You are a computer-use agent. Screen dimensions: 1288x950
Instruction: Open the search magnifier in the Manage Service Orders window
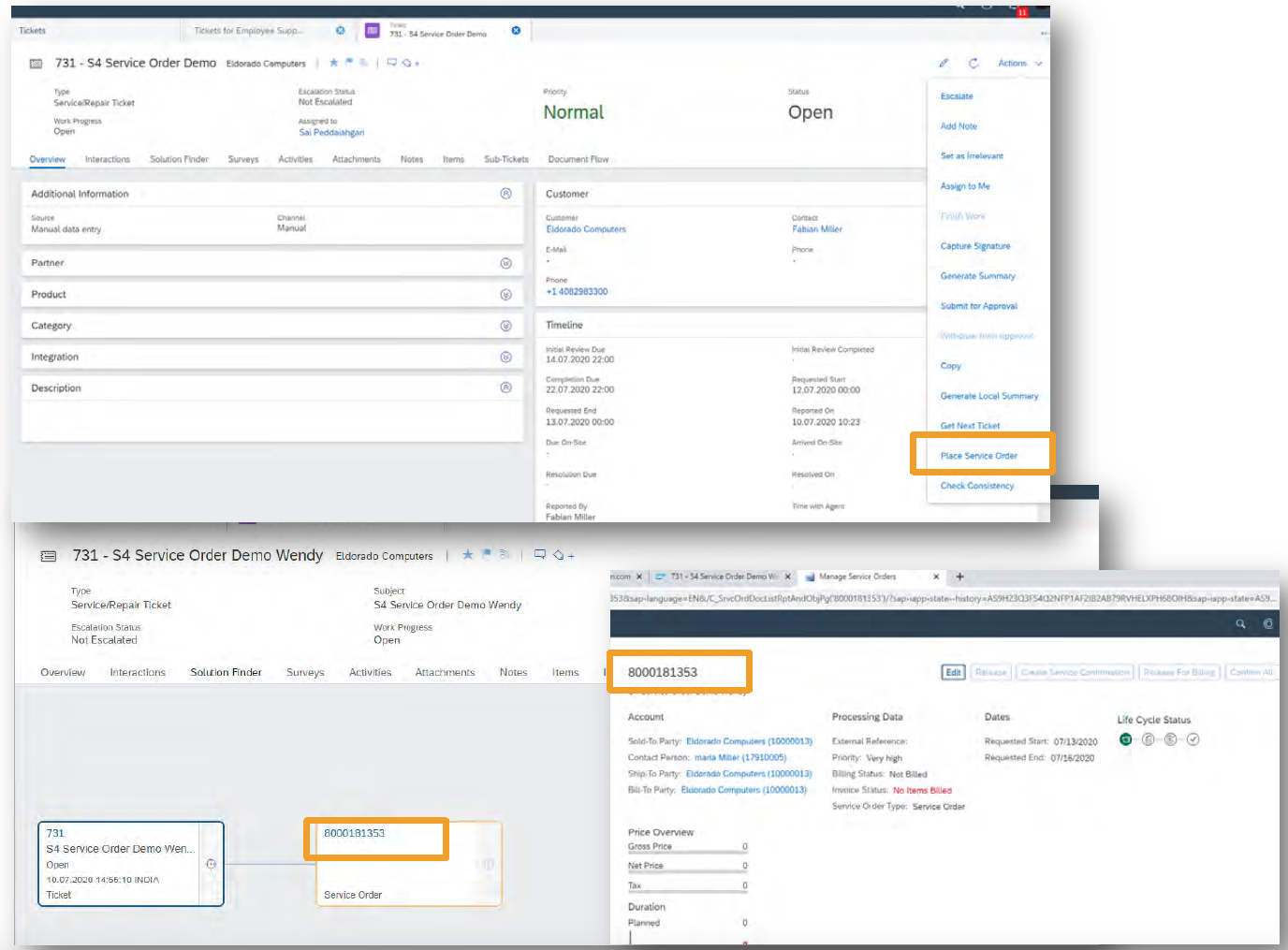tap(1240, 624)
